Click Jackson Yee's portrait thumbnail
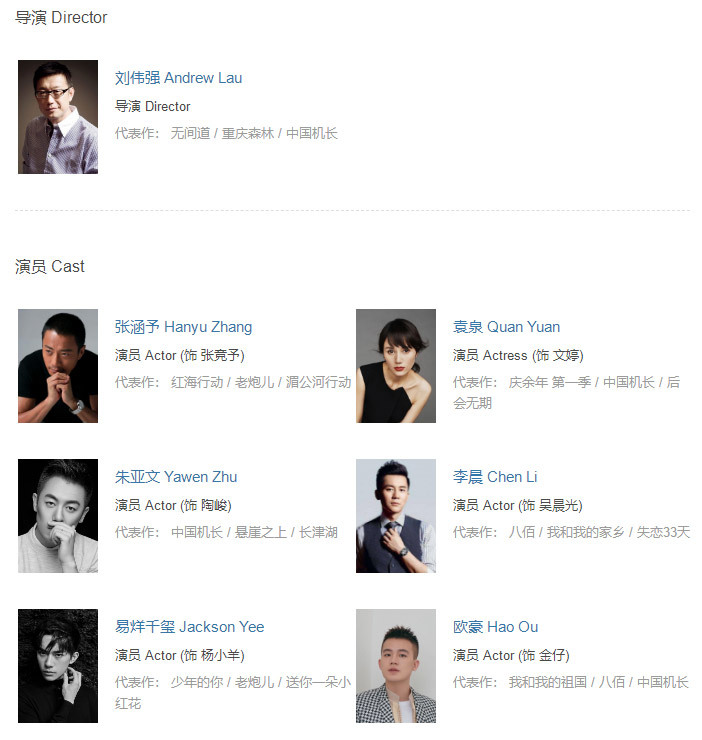This screenshot has width=702, height=740. coord(58,666)
